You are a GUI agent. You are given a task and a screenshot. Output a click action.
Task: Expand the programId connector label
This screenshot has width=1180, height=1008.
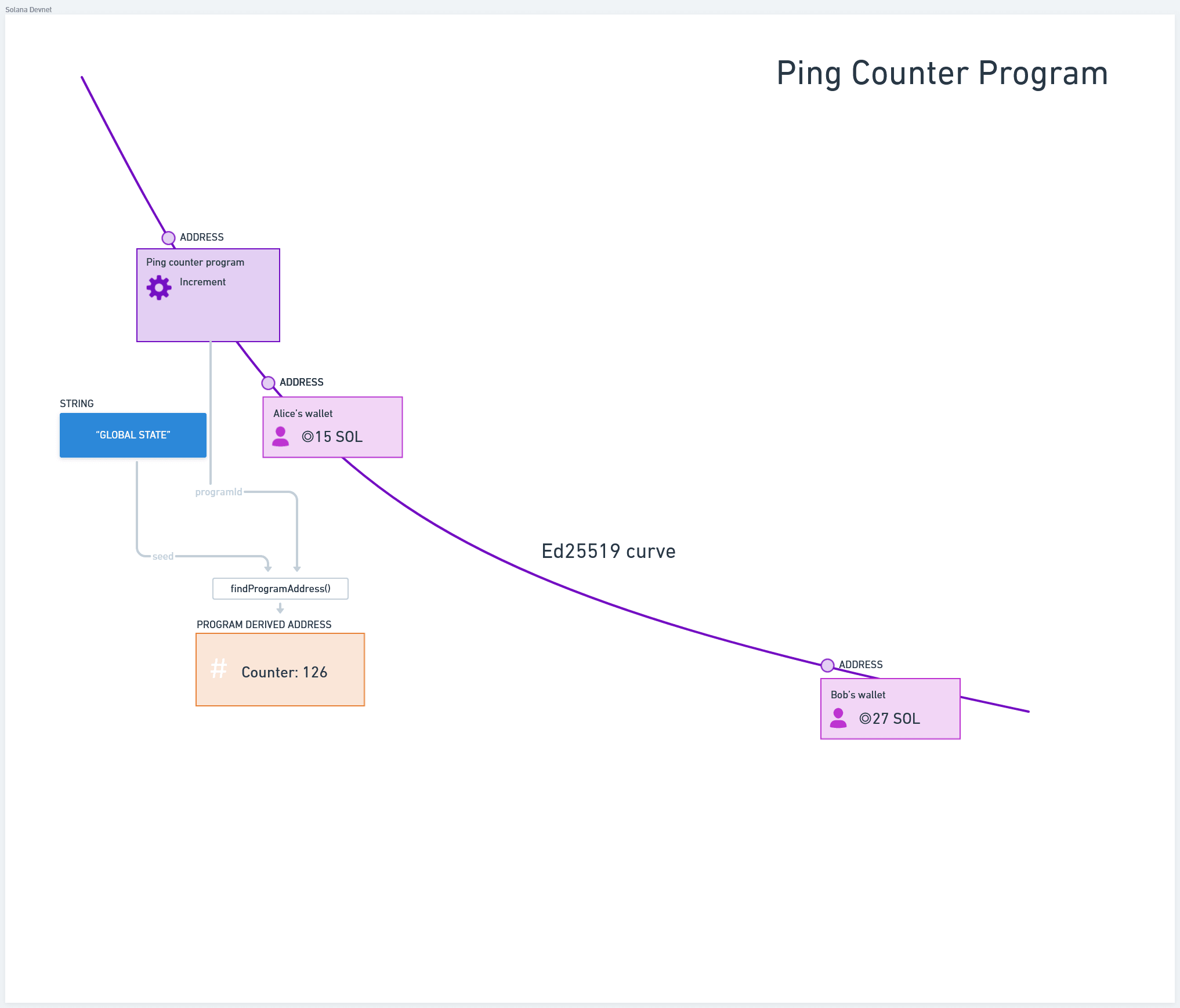click(219, 492)
